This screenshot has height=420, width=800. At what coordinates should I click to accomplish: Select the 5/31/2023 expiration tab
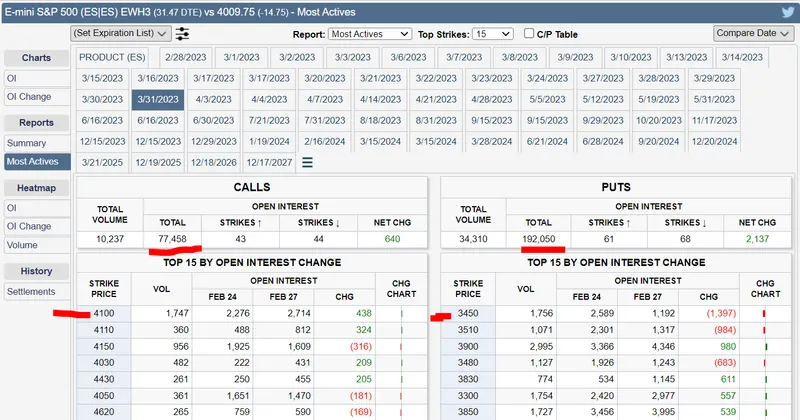pyautogui.click(x=714, y=100)
